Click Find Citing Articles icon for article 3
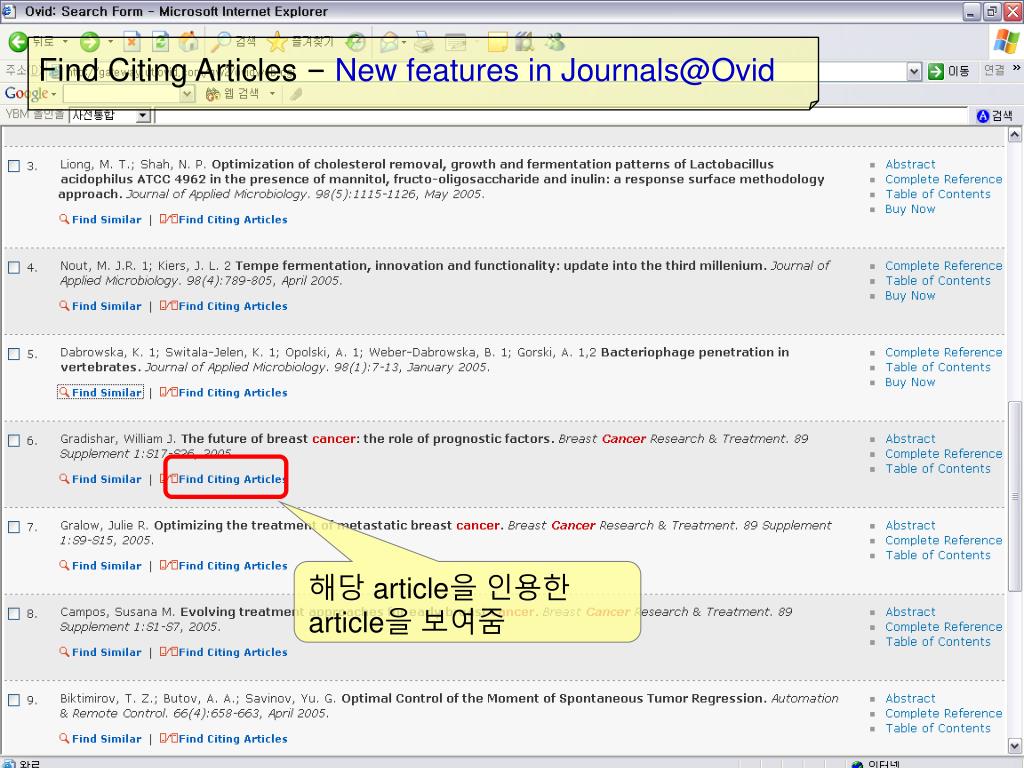Image resolution: width=1024 pixels, height=768 pixels. point(168,219)
